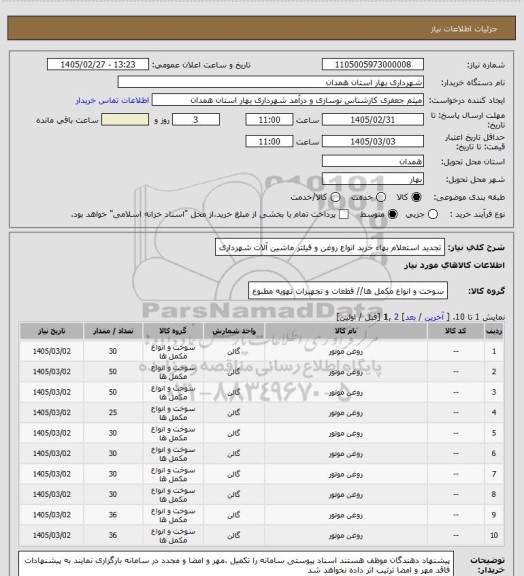The image size is (524, 576).
Task: Click quantity 36 in row 9
Action: point(113,515)
